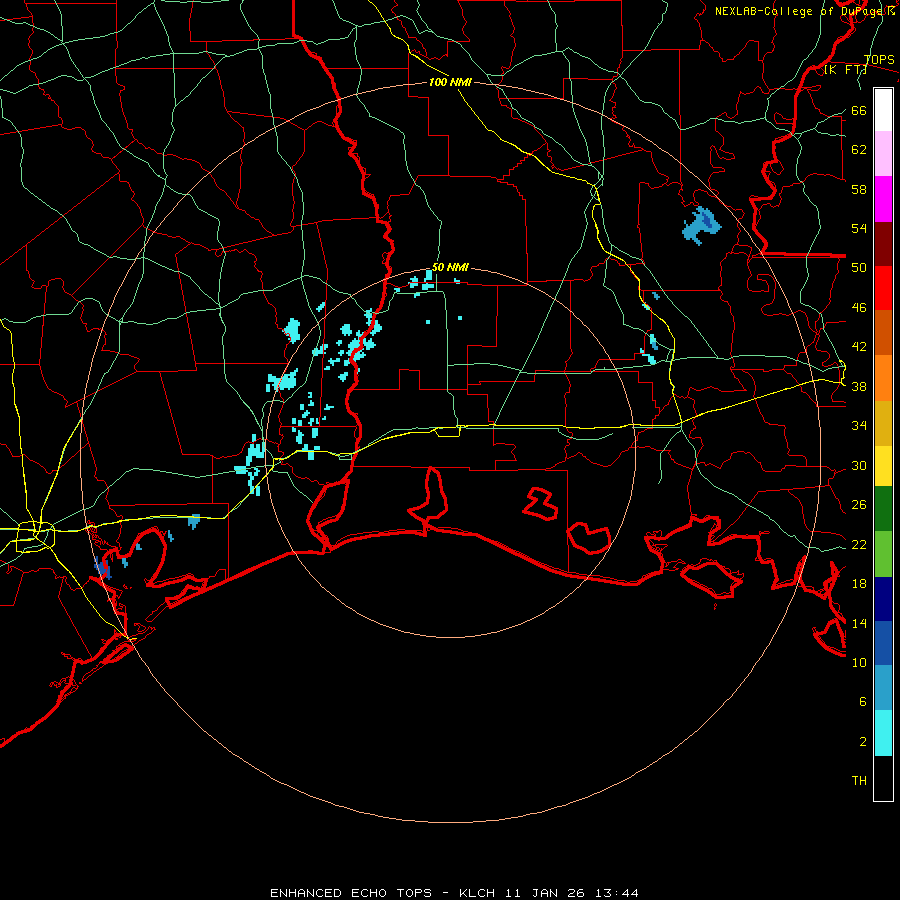The width and height of the screenshot is (900, 900).
Task: Click the legend value 50
Action: (859, 268)
